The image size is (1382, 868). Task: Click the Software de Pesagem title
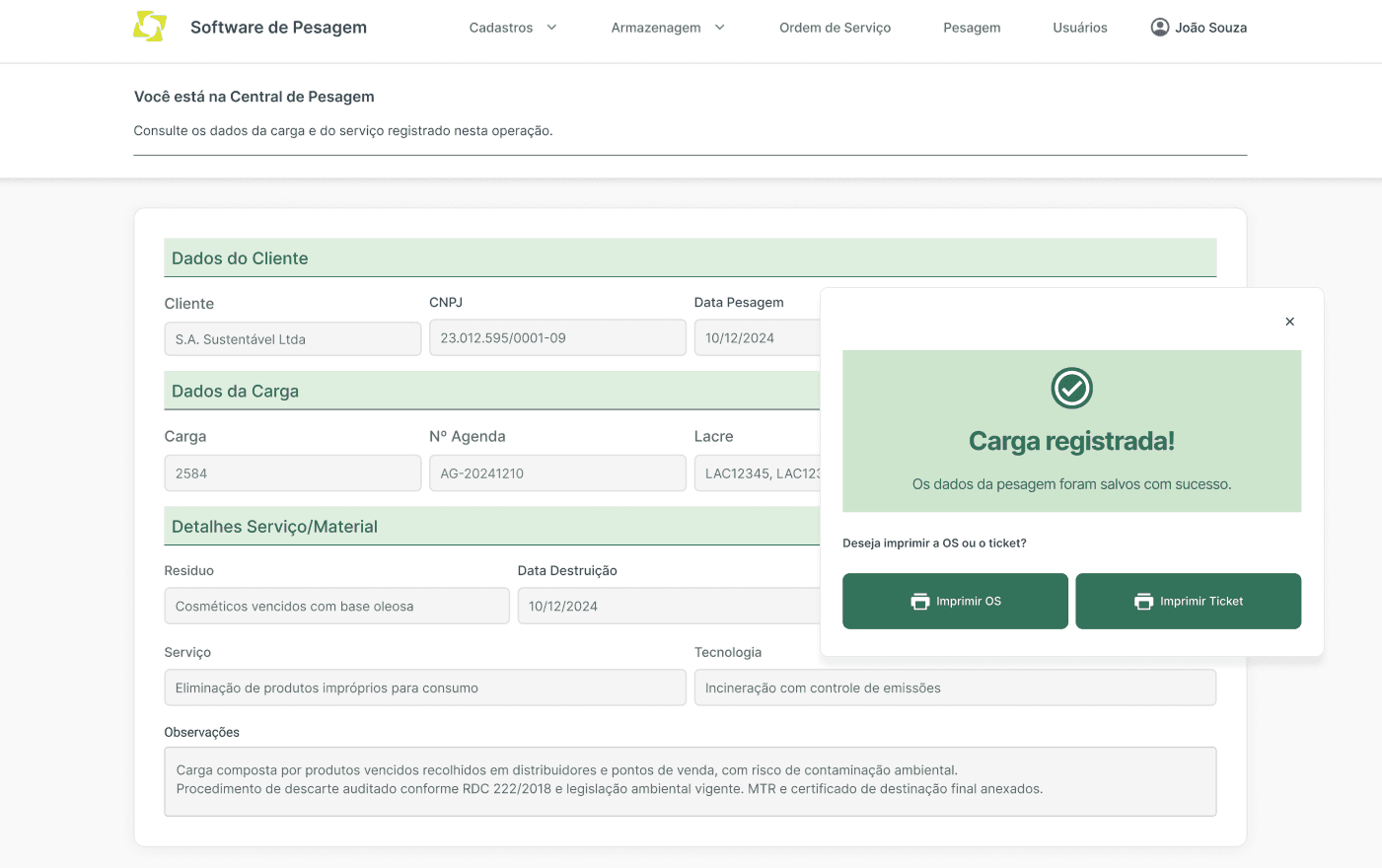coord(278,28)
